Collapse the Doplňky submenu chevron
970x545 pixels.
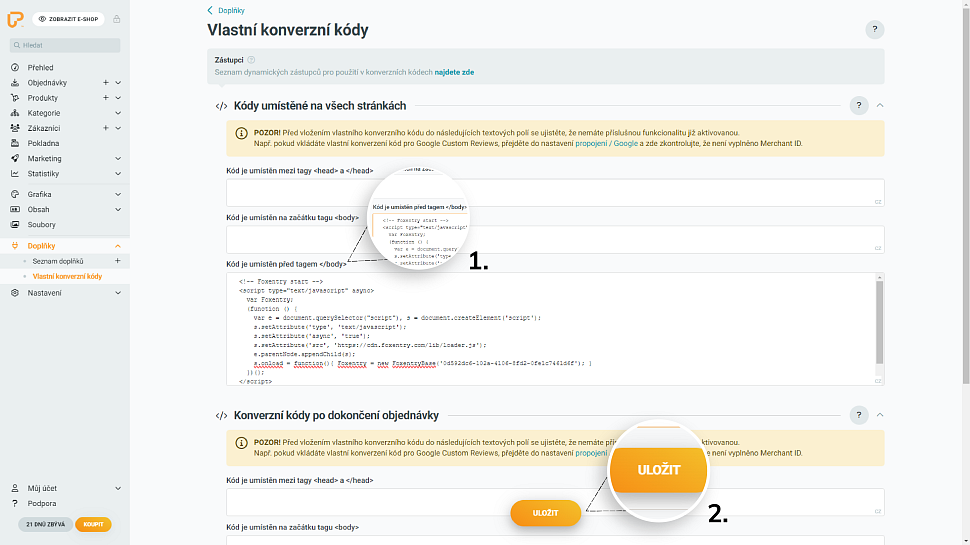(118, 246)
